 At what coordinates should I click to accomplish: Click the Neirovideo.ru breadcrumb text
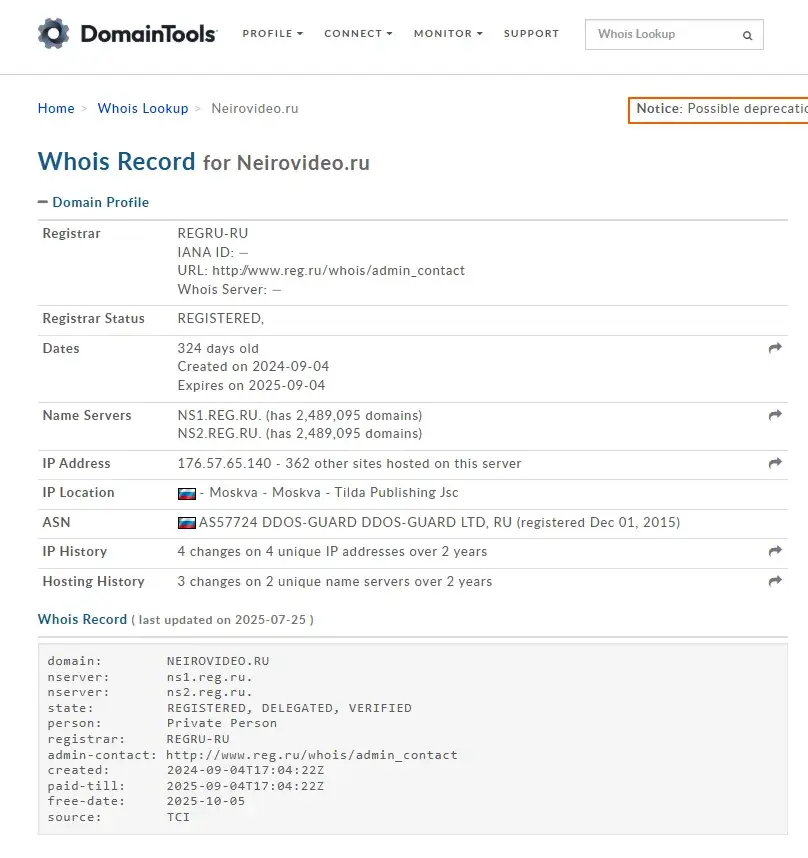coord(255,108)
